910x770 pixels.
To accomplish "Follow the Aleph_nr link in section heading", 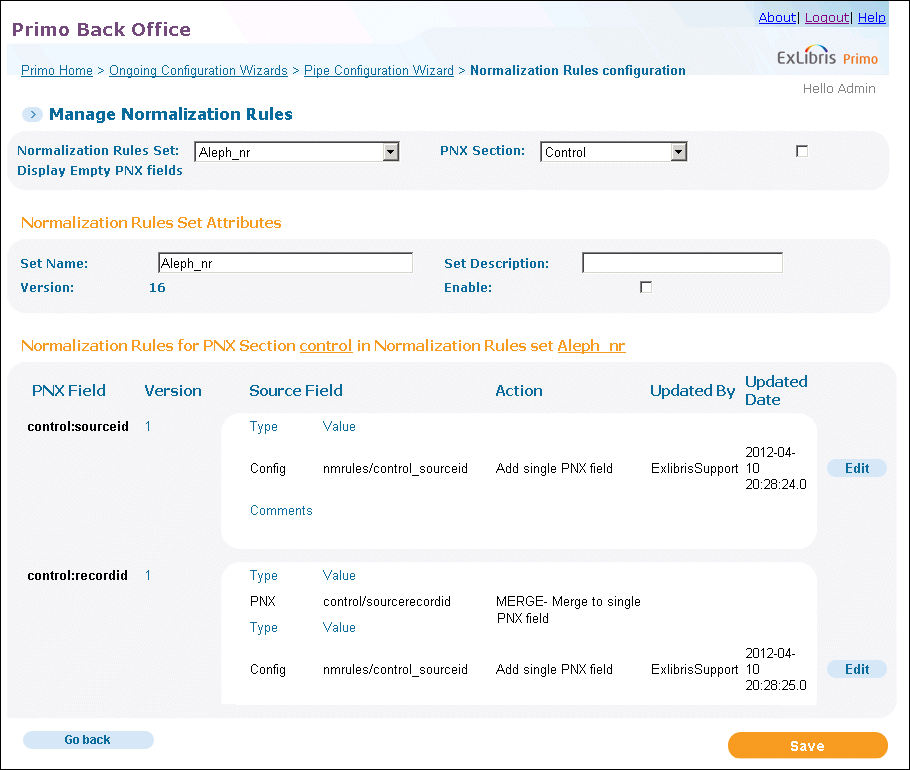I will click(x=591, y=346).
